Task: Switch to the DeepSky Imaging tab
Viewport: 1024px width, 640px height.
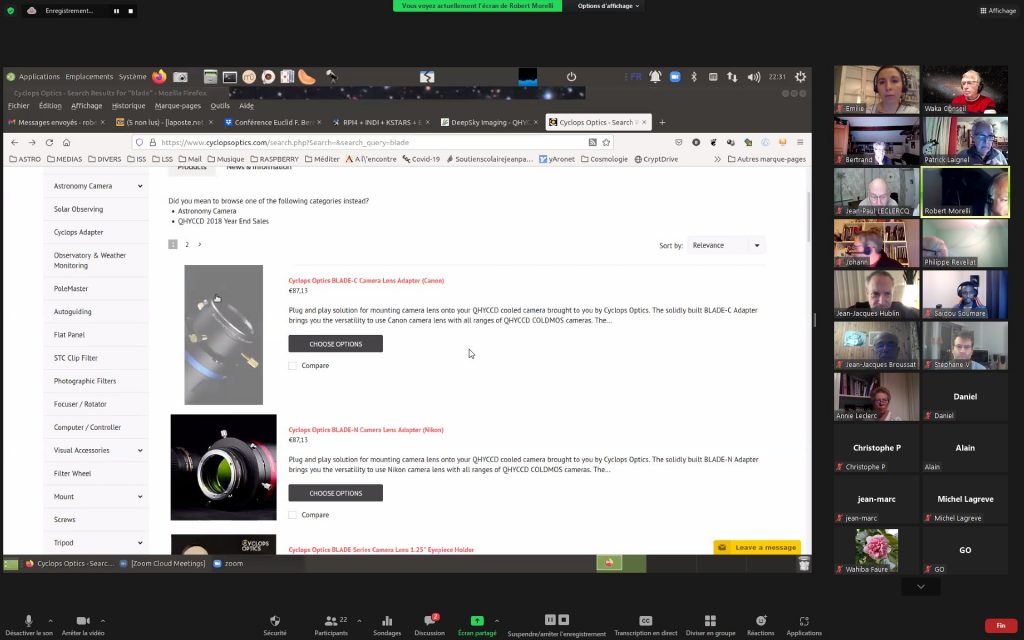Action: (490, 122)
